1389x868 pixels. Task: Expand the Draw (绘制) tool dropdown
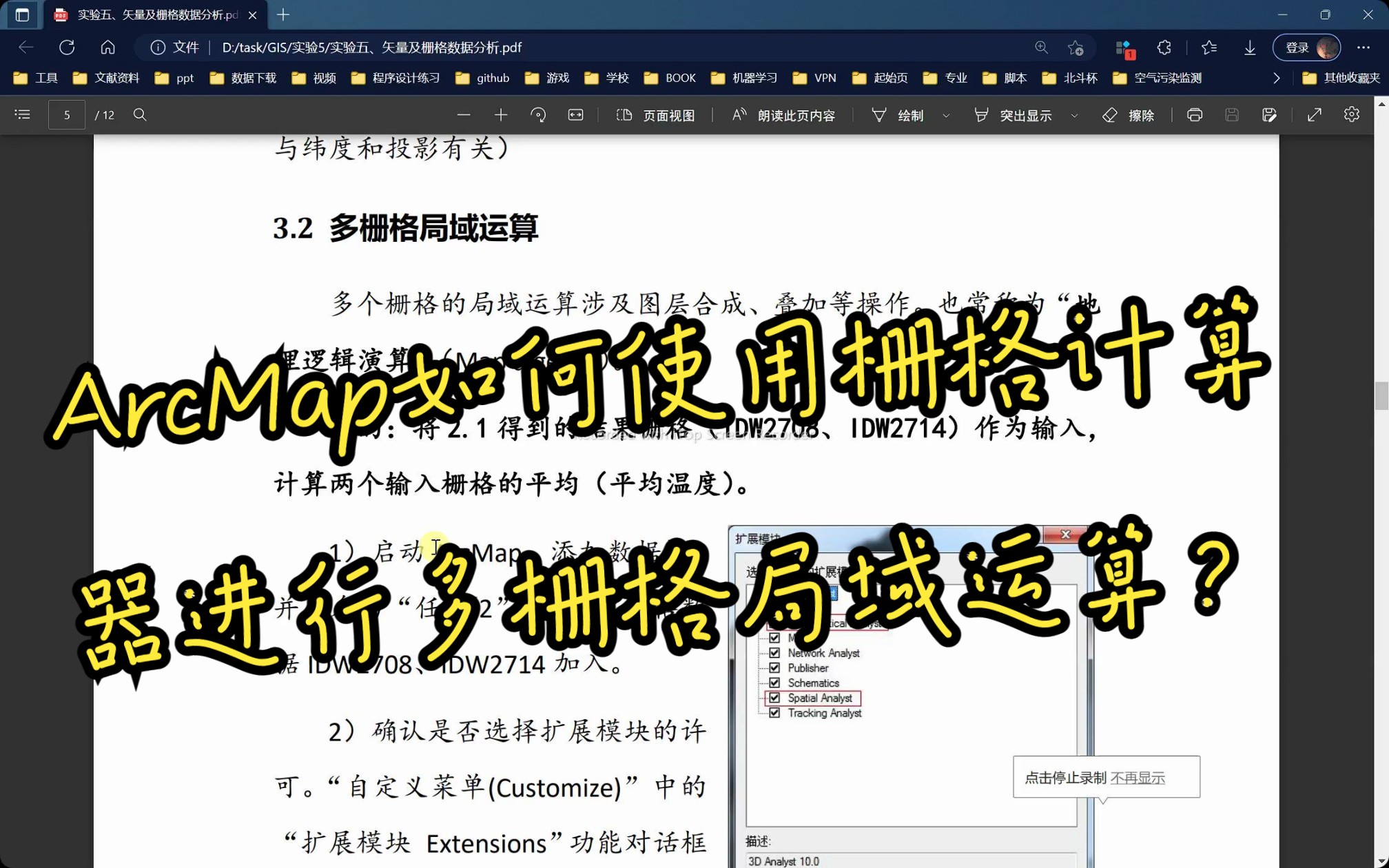pyautogui.click(x=946, y=116)
